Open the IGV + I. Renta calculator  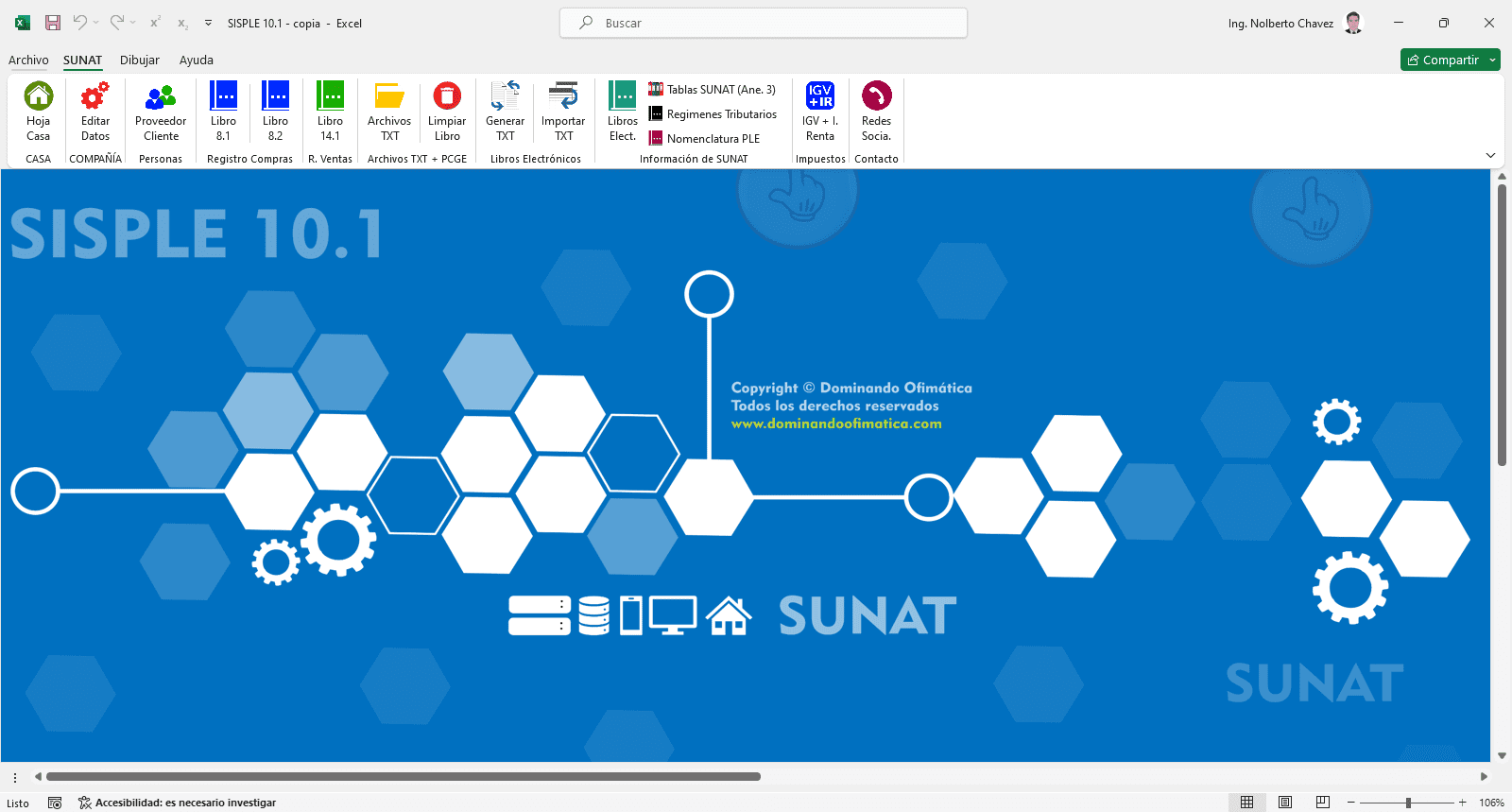click(819, 96)
